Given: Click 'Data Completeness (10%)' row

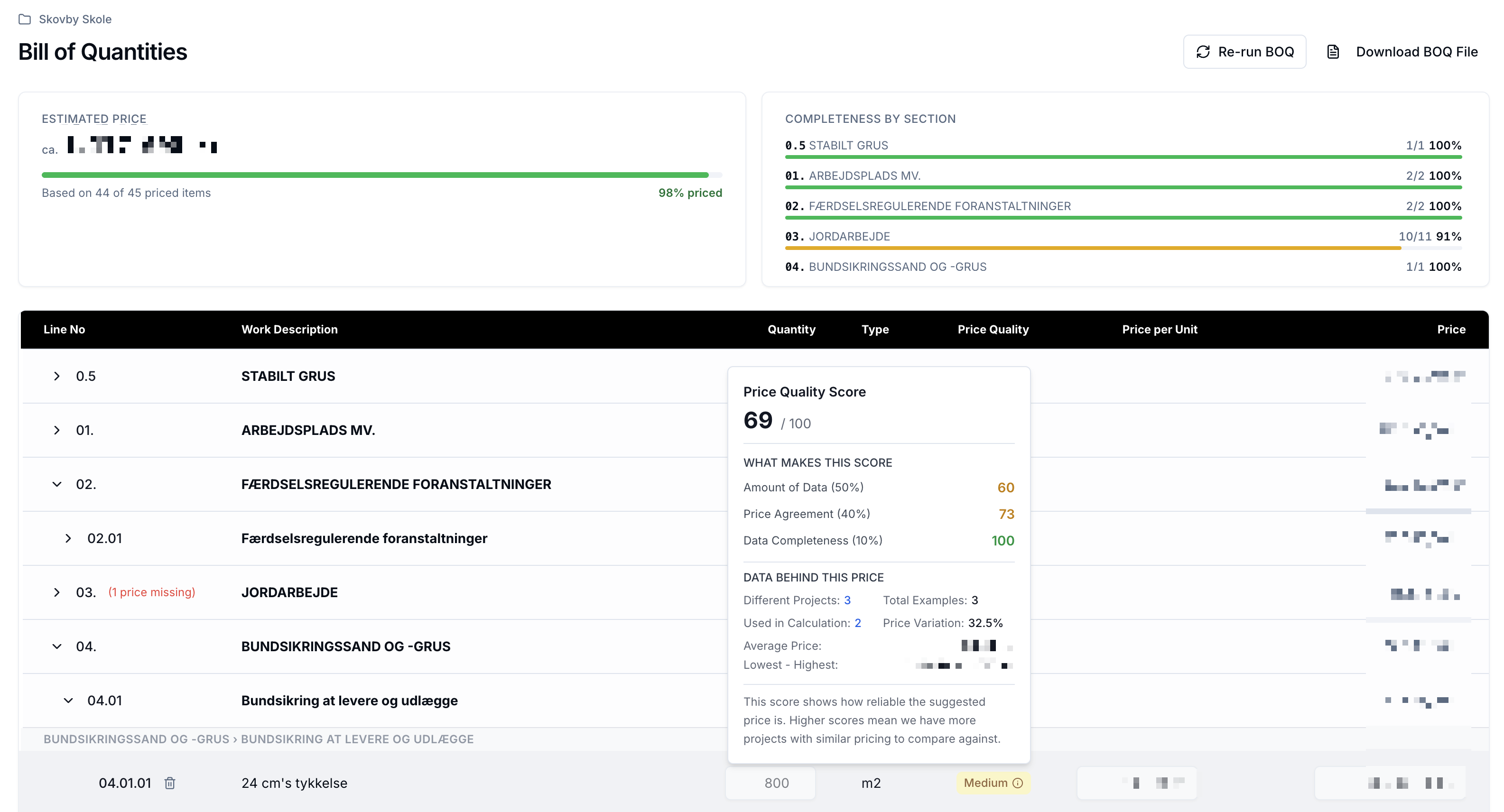Looking at the screenshot, I should click(x=879, y=541).
